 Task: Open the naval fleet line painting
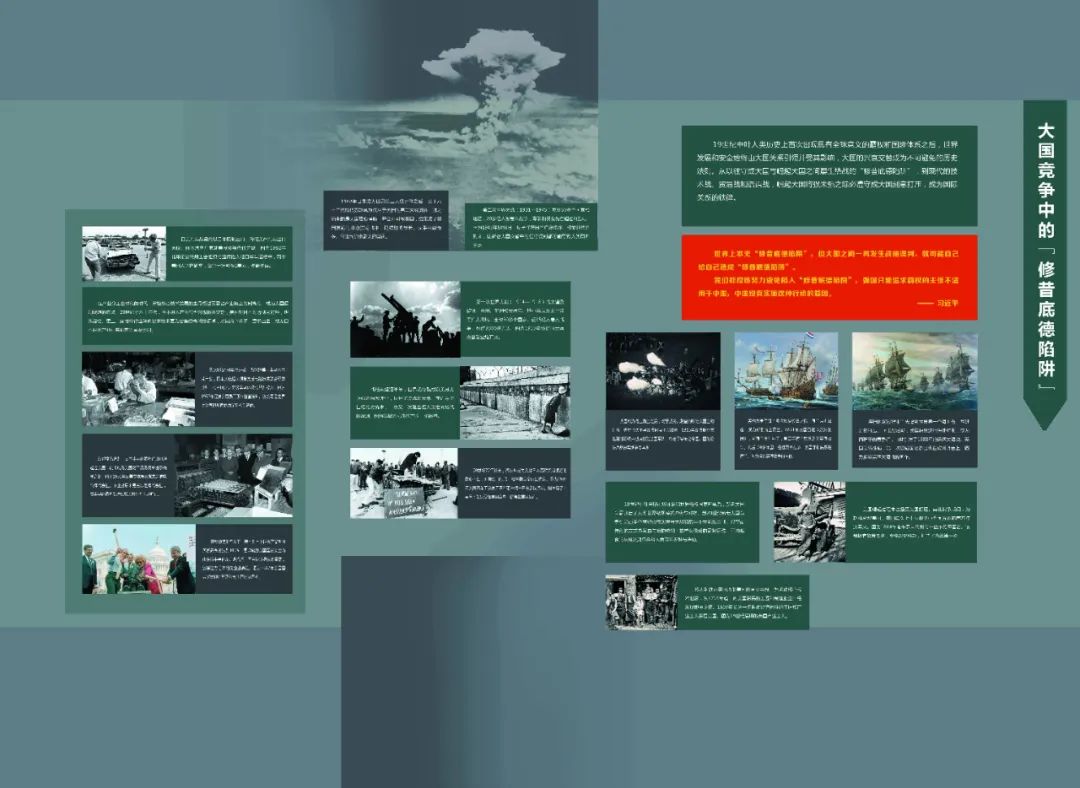[915, 371]
